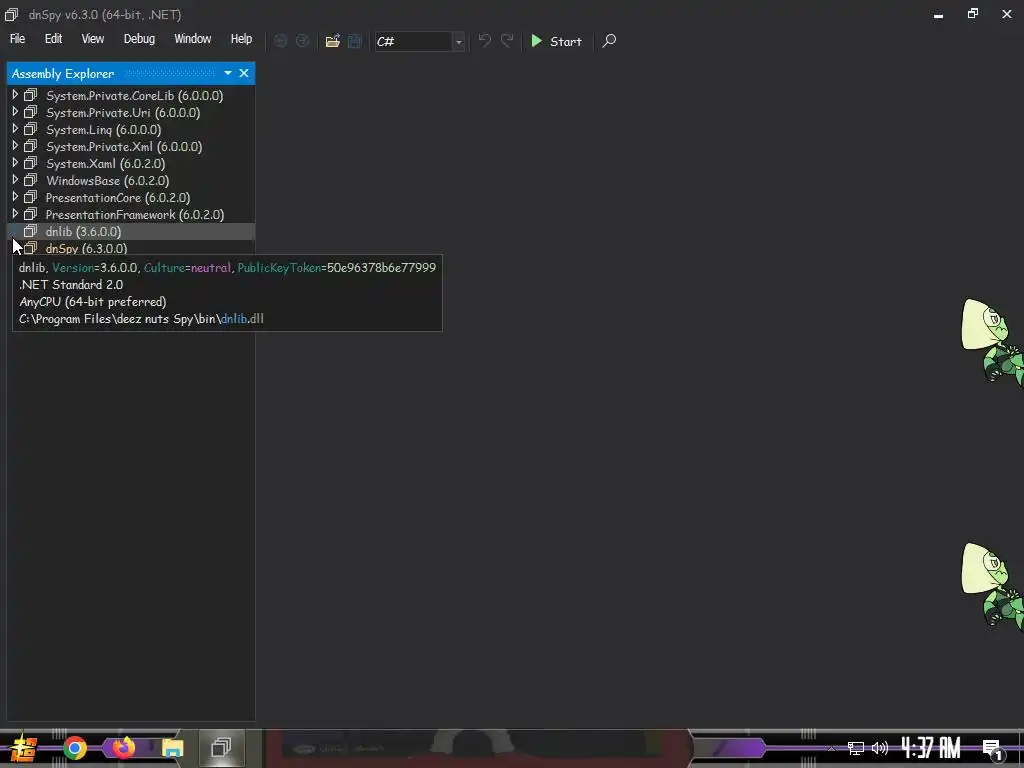
Task: Click assembly icon beside System.Private.CoreLib
Action: tap(30, 95)
